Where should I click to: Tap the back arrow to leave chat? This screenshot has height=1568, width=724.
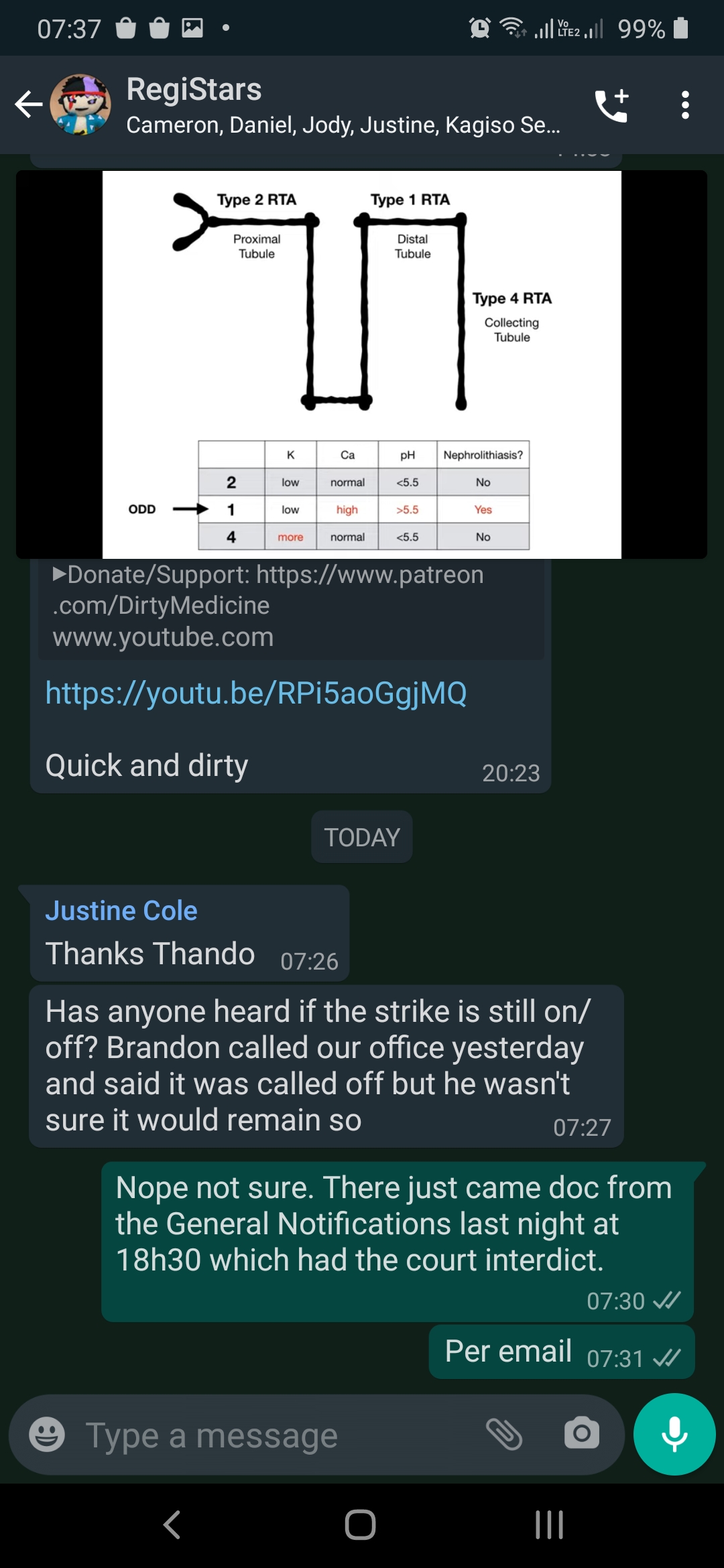click(29, 105)
